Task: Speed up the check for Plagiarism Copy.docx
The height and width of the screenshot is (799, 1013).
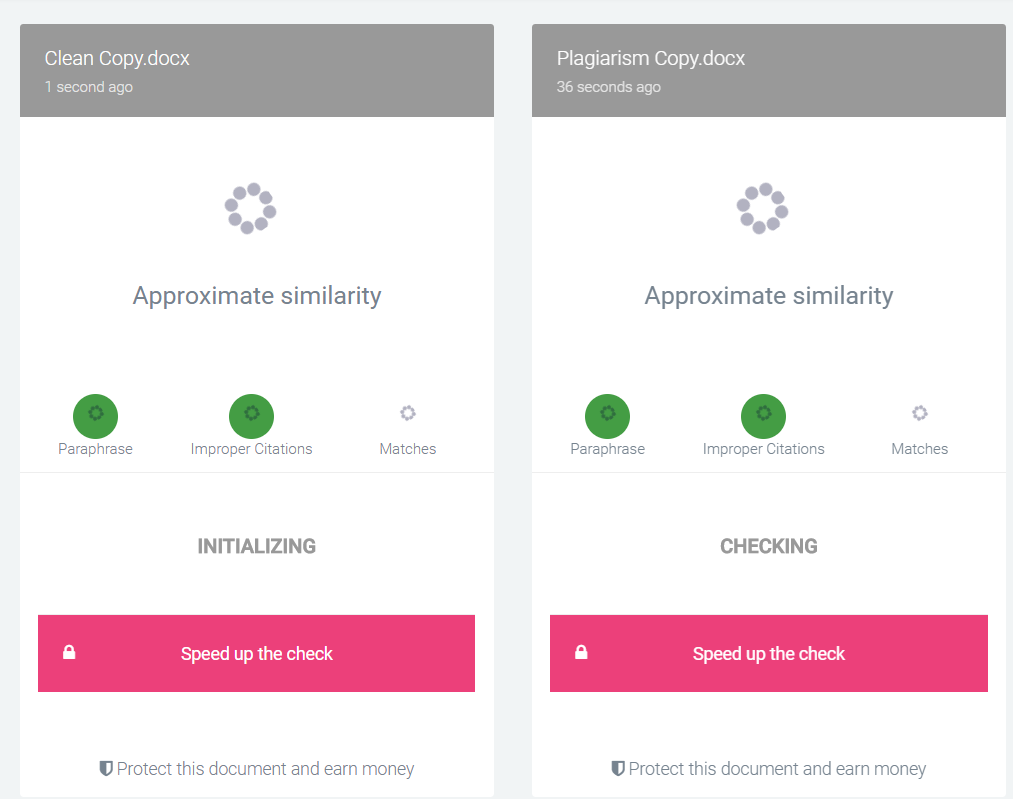Action: [x=769, y=653]
